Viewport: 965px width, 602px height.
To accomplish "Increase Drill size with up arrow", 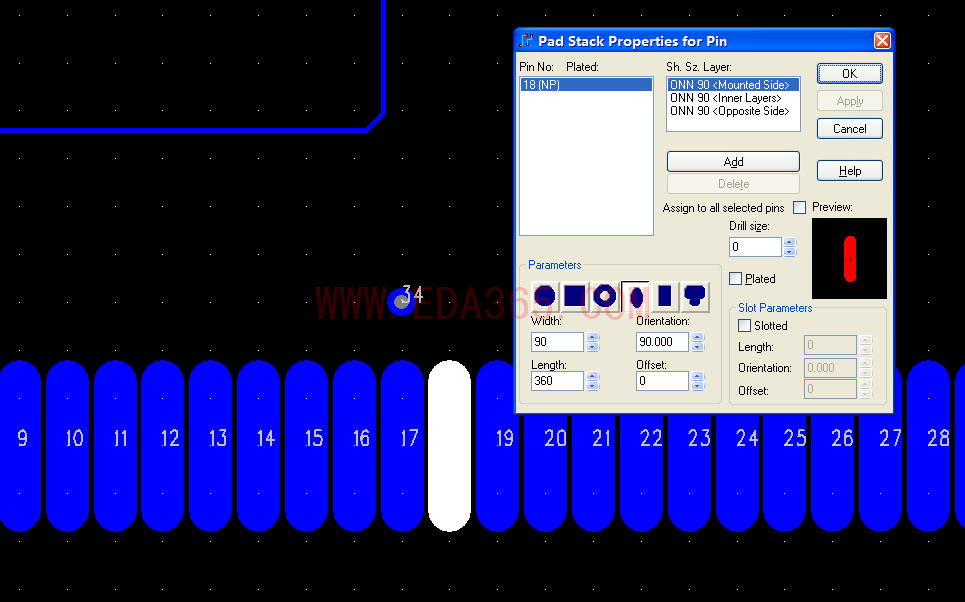I will pos(790,242).
